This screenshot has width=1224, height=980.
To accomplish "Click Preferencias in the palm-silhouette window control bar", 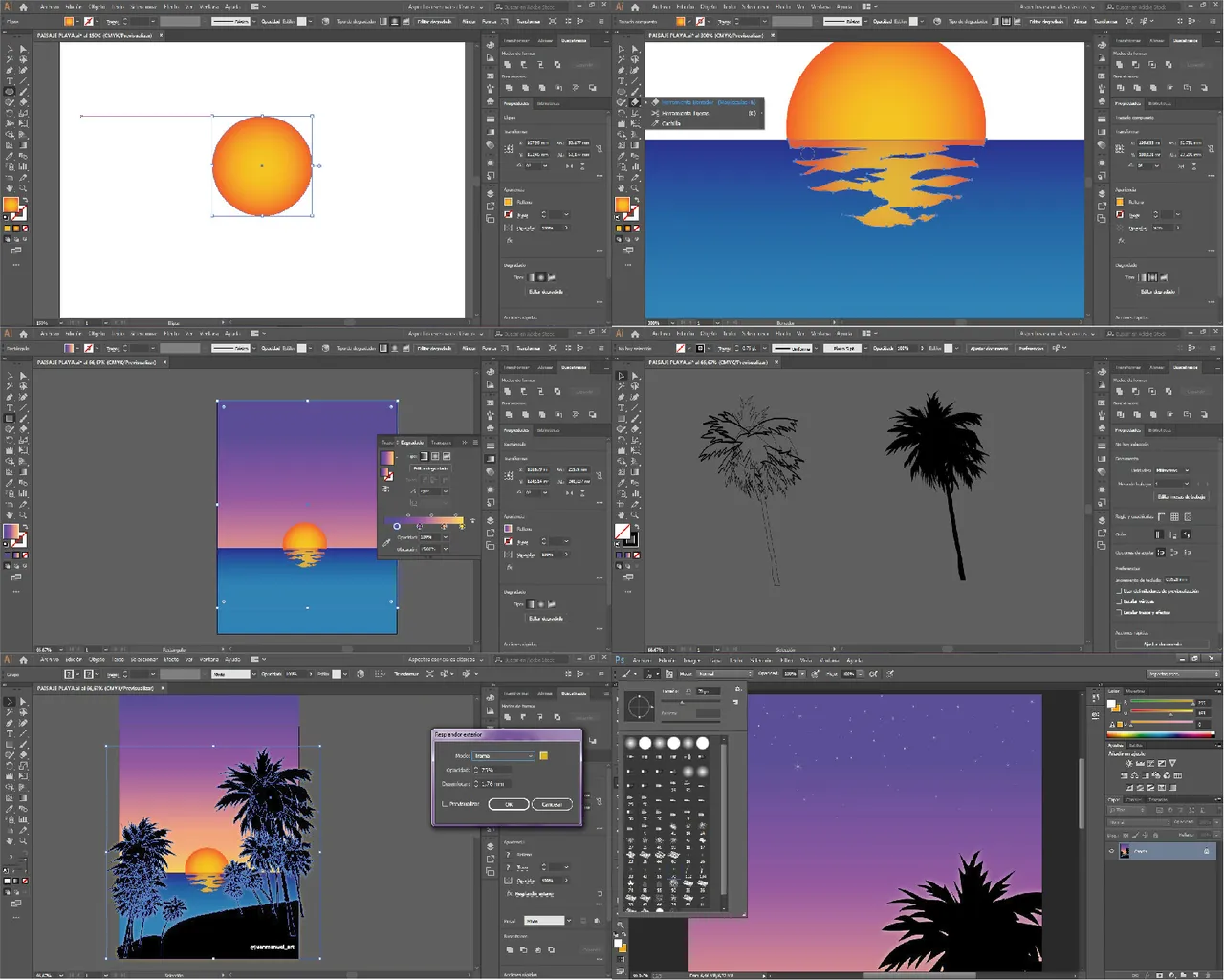I will [x=1031, y=348].
